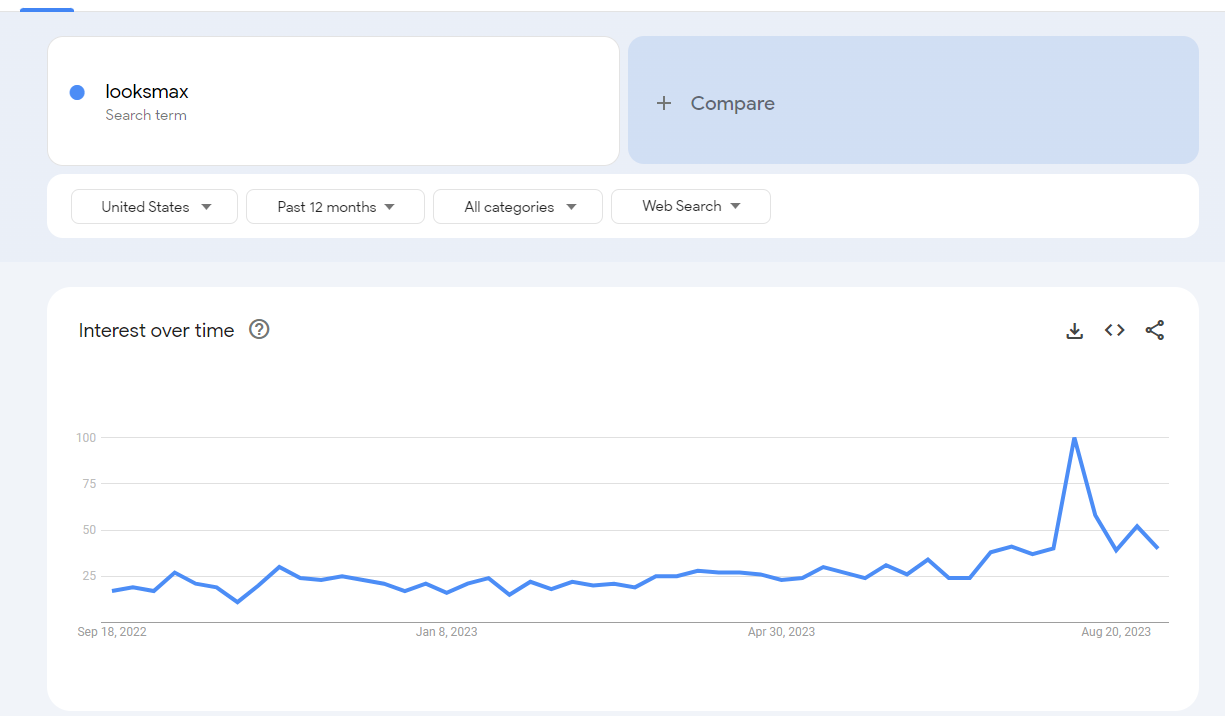This screenshot has width=1225, height=716.
Task: Click the Jan 8, 2023 axis label
Action: pyautogui.click(x=447, y=632)
